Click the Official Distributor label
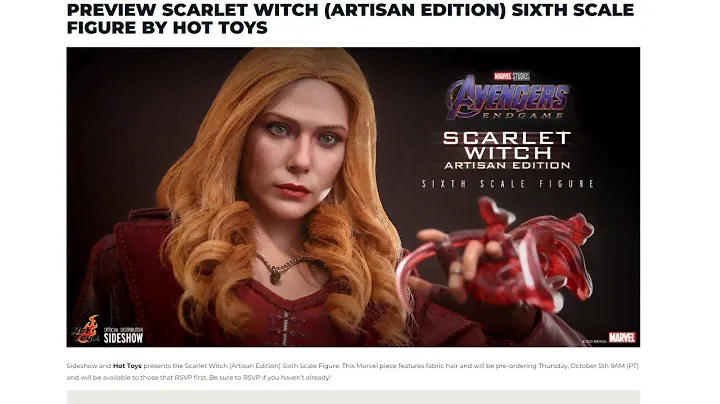This screenshot has width=720, height=404. [x=123, y=330]
